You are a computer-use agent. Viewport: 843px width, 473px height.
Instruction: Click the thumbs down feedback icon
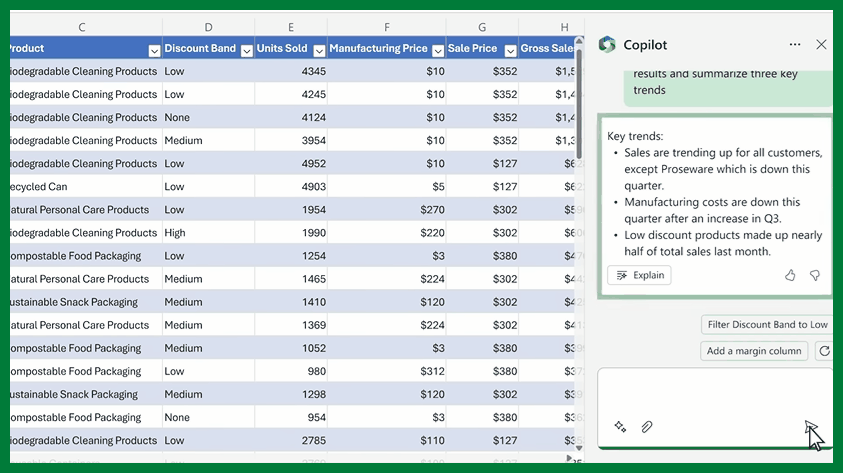[814, 275]
